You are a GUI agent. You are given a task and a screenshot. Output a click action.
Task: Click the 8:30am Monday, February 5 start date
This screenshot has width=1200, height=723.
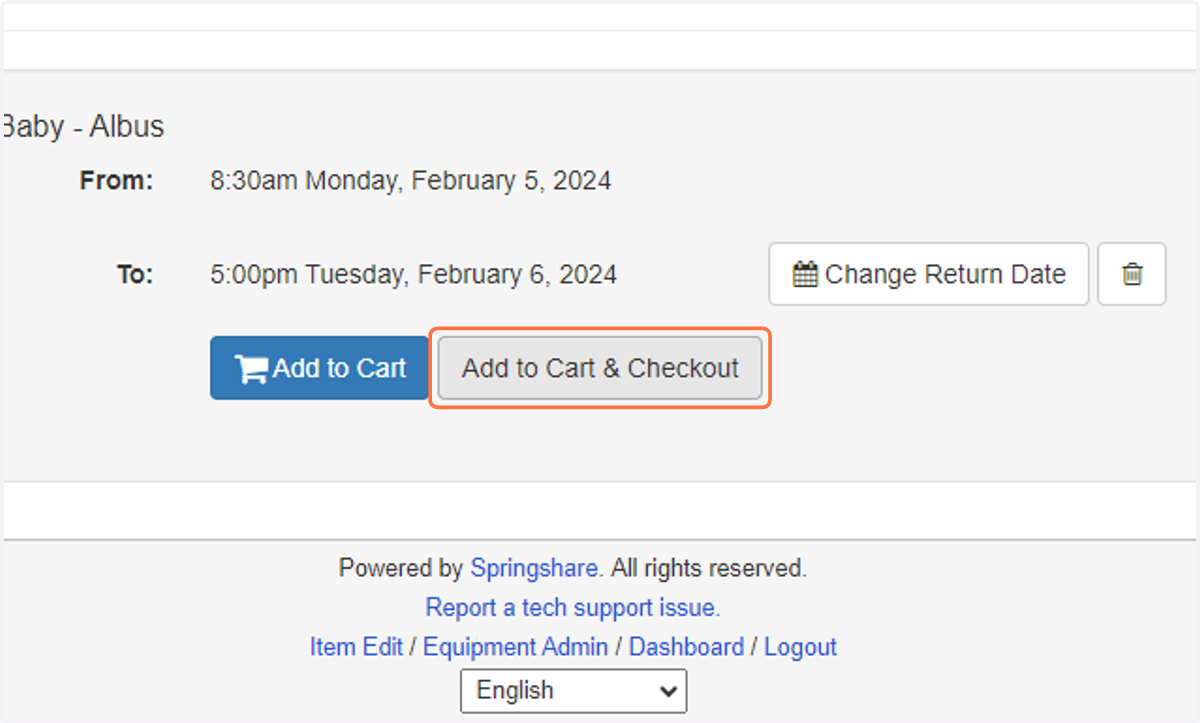pyautogui.click(x=411, y=181)
